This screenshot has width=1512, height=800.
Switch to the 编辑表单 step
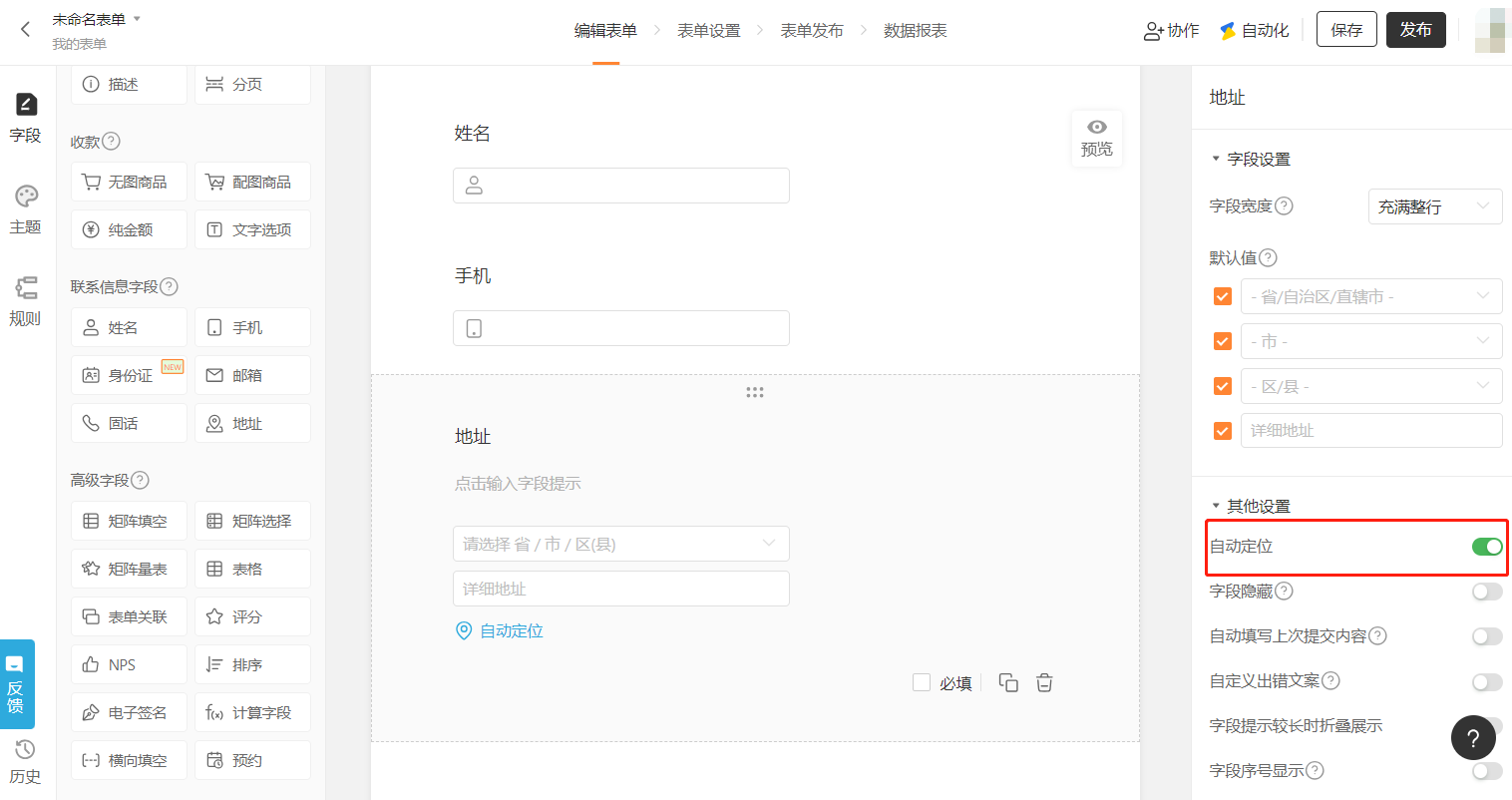[x=605, y=31]
